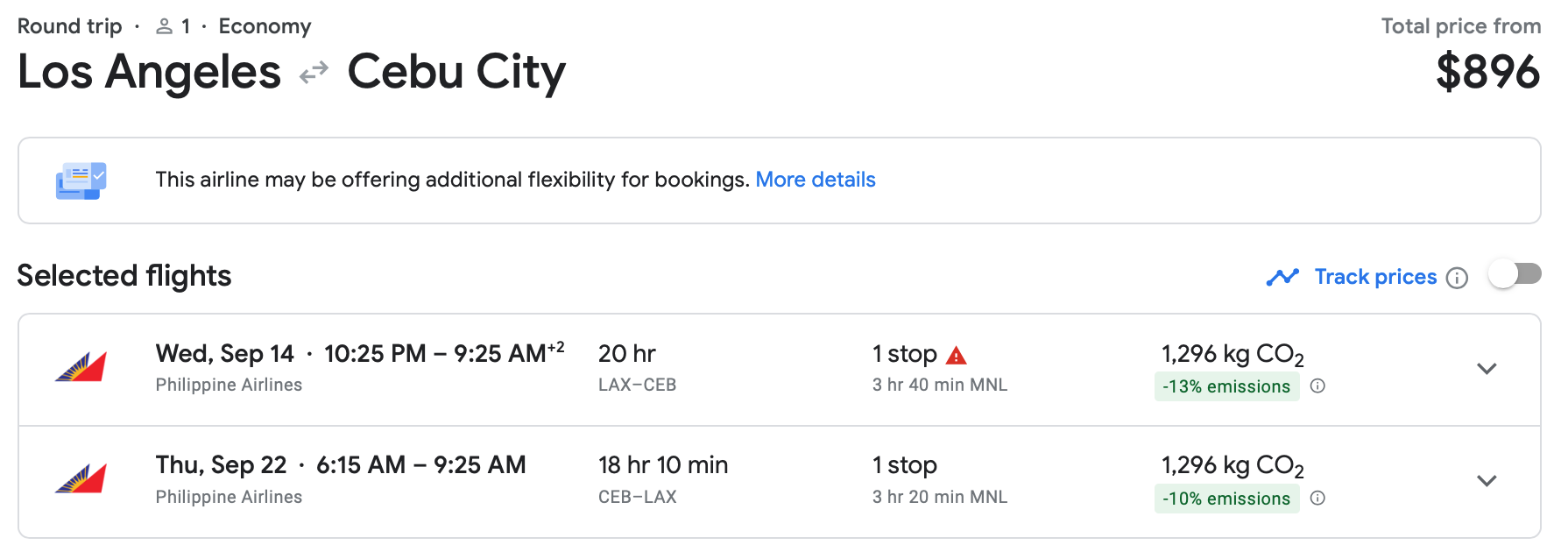Click info icon beside -10% emissions
This screenshot has height=559, width=1568.
point(1317,499)
